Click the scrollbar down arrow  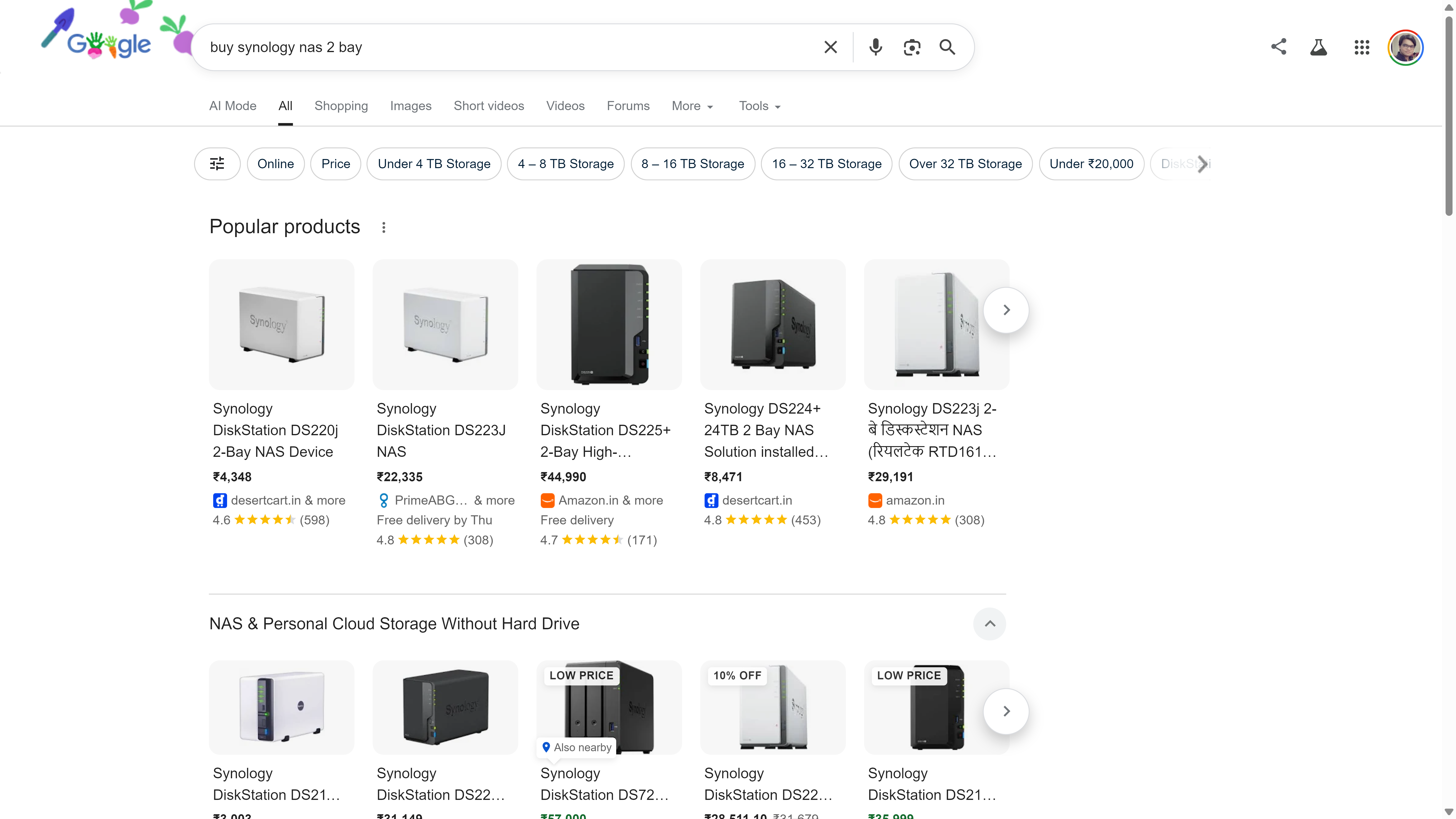[1449, 812]
